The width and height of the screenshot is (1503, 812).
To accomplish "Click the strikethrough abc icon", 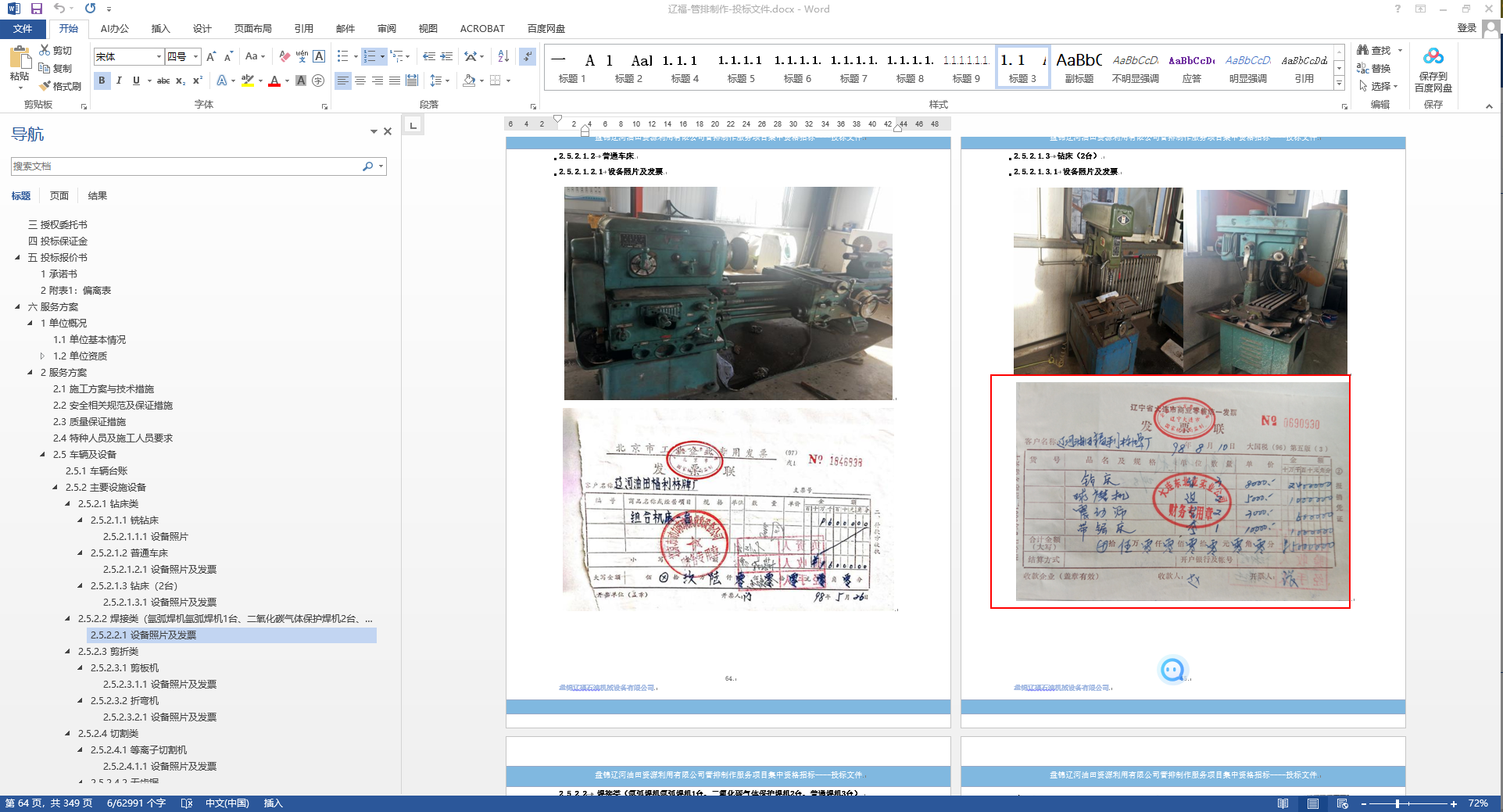I will tap(163, 80).
